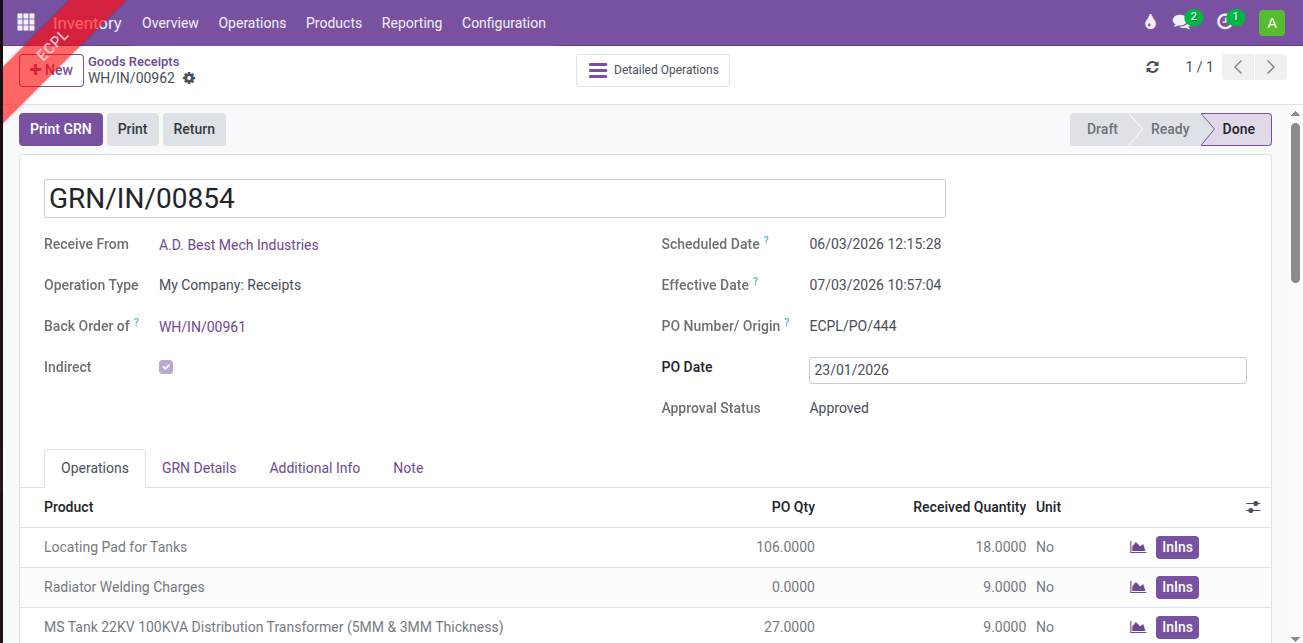Open the gear actions icon beside WH/IN/00962
Screen dimensions: 1303x643
(x=189, y=78)
